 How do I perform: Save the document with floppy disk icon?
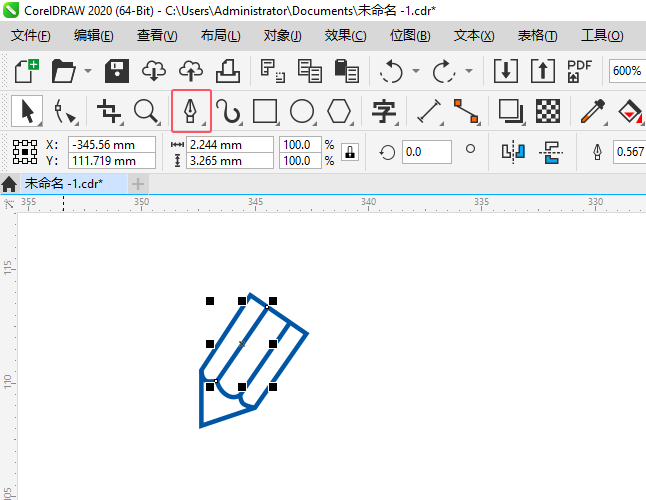click(117, 71)
